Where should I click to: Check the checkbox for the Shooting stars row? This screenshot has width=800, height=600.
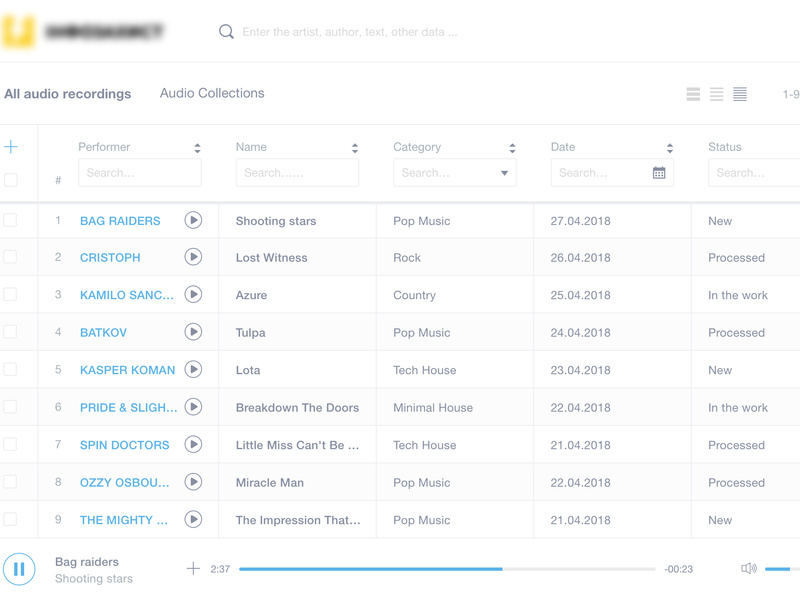click(x=12, y=219)
